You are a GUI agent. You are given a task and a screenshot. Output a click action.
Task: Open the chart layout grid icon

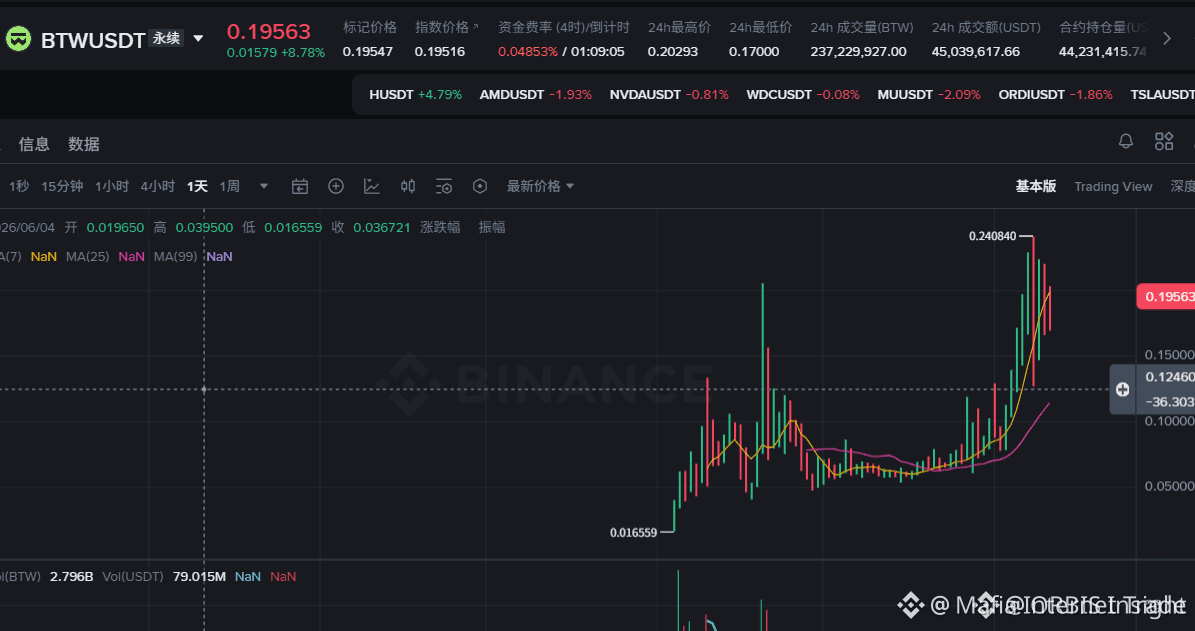tap(1164, 141)
